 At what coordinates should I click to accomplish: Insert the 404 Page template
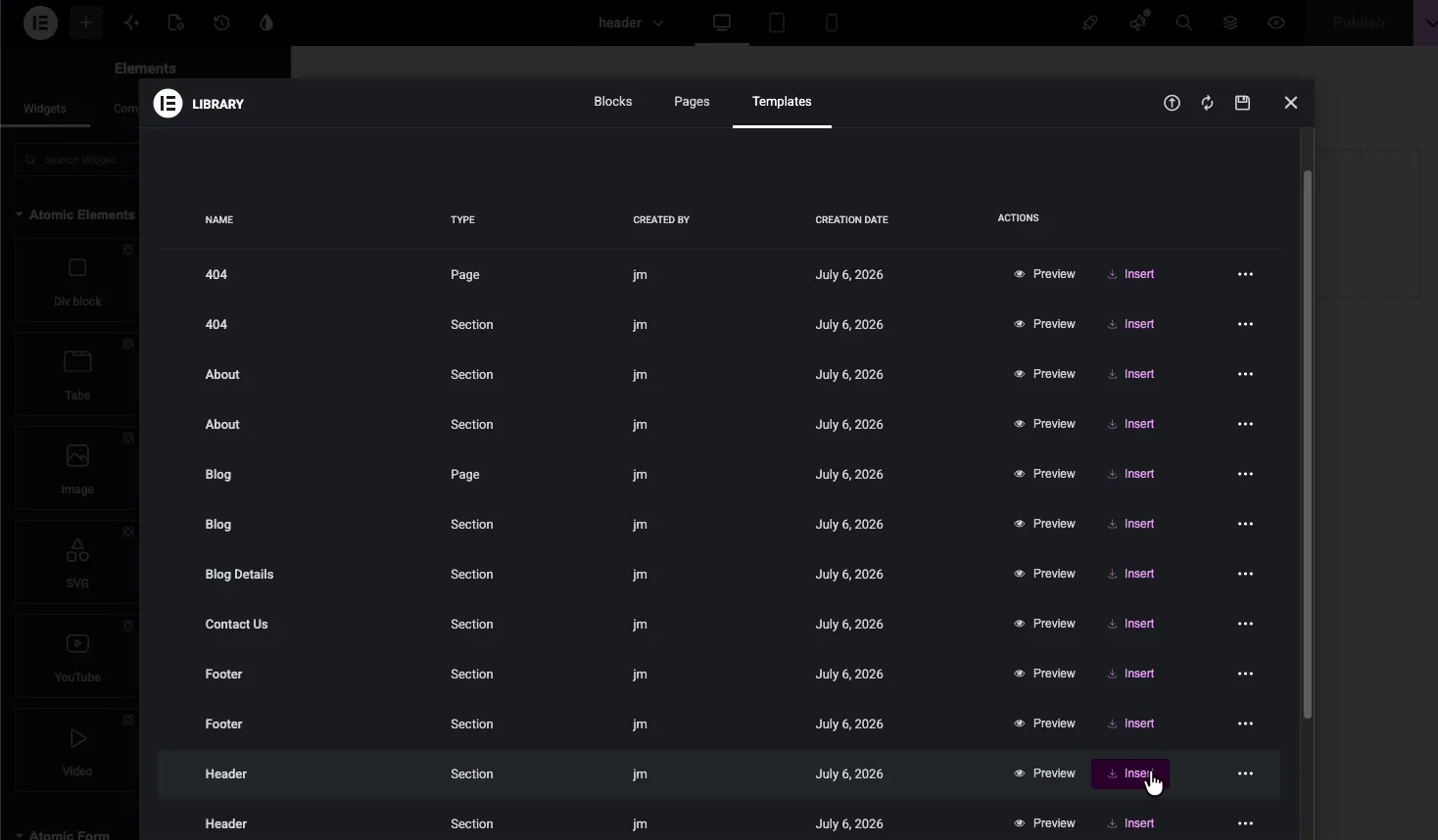click(1131, 274)
